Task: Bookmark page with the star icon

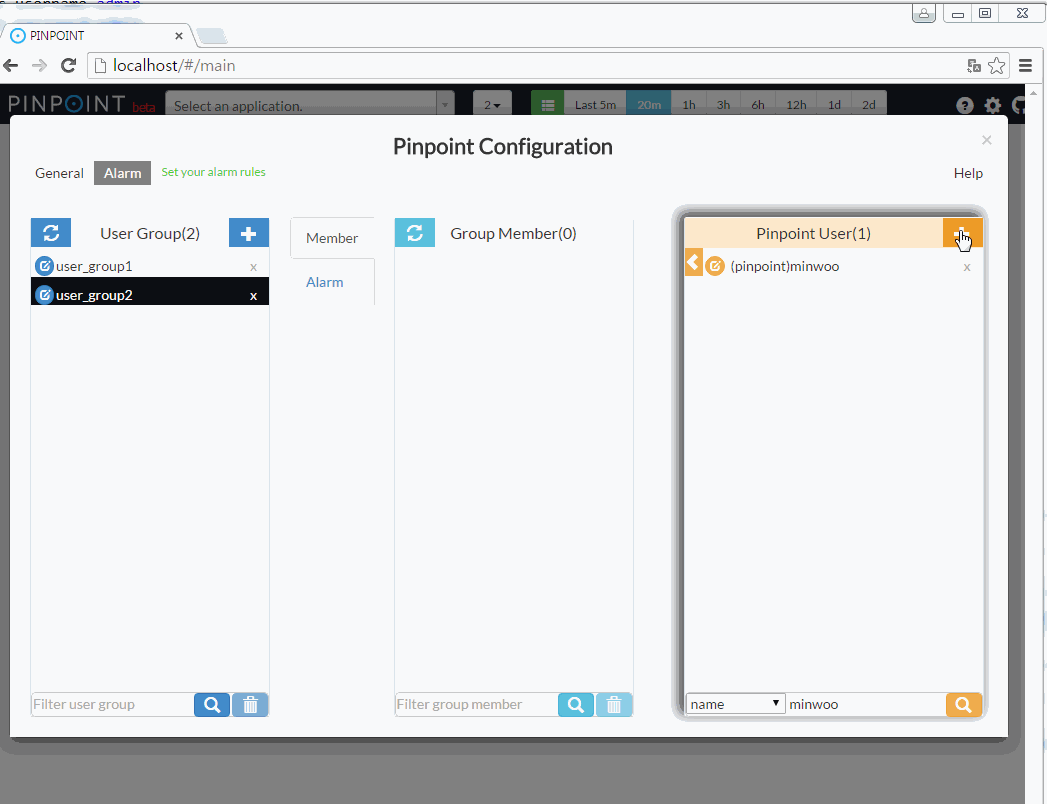Action: [x=997, y=66]
